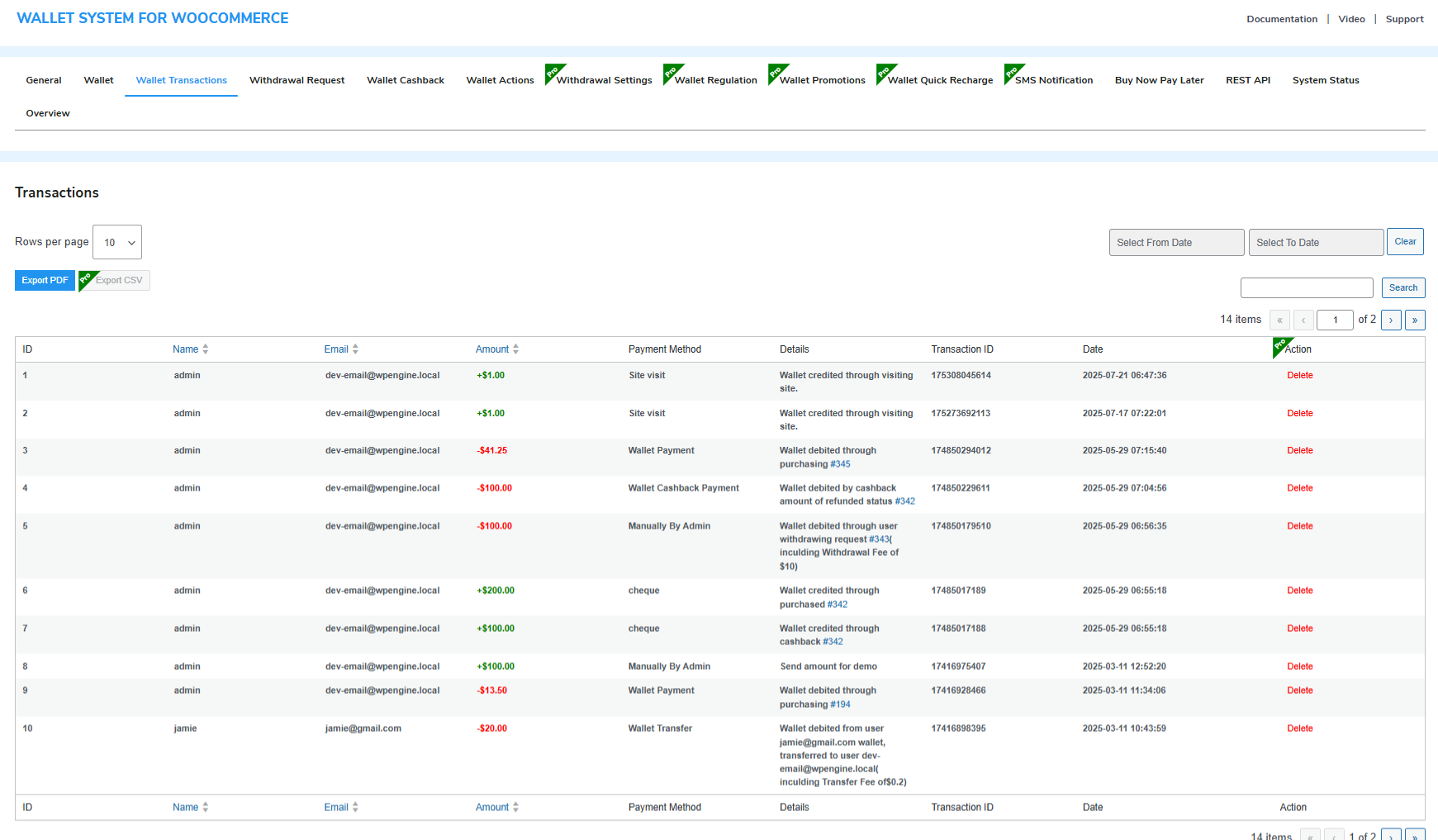Click the 'Send amount for demo' details cell
Image resolution: width=1438 pixels, height=840 pixels.
828,667
